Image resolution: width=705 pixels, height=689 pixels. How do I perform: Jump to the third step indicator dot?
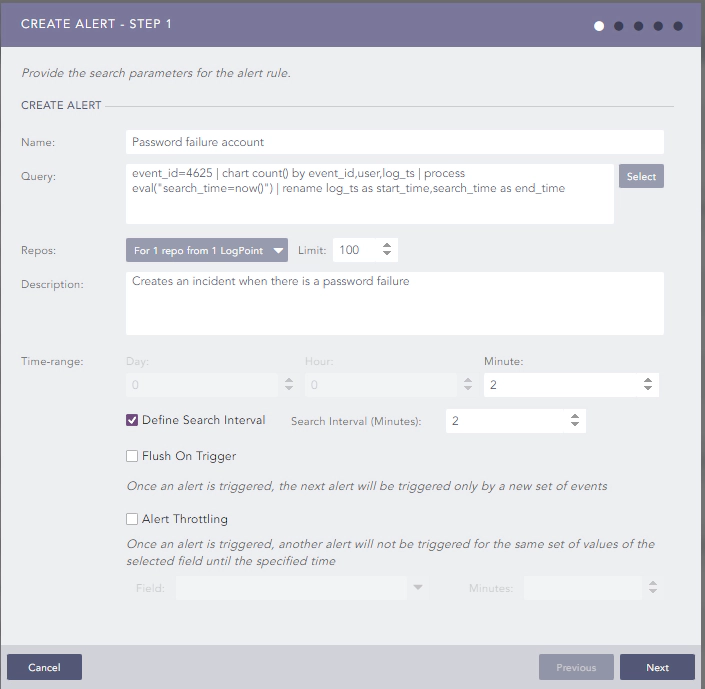[638, 26]
